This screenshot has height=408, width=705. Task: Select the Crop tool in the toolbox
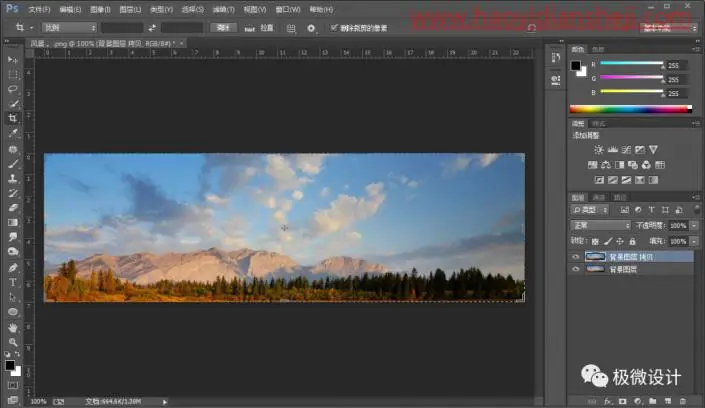[13, 118]
